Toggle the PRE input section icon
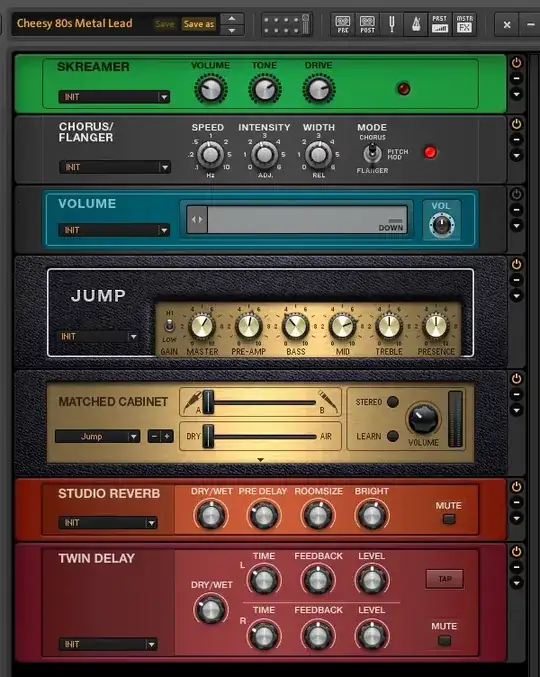The height and width of the screenshot is (677, 540). (x=343, y=24)
